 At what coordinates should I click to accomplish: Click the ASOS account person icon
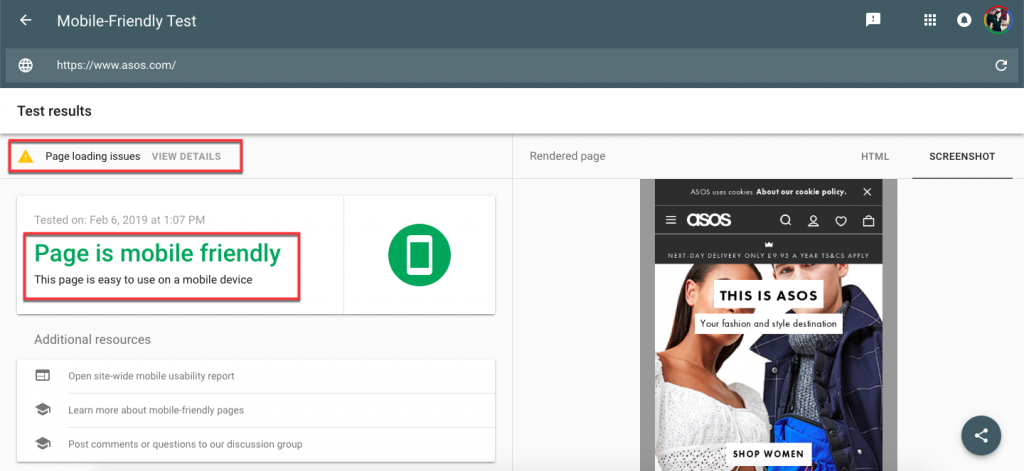pos(813,221)
